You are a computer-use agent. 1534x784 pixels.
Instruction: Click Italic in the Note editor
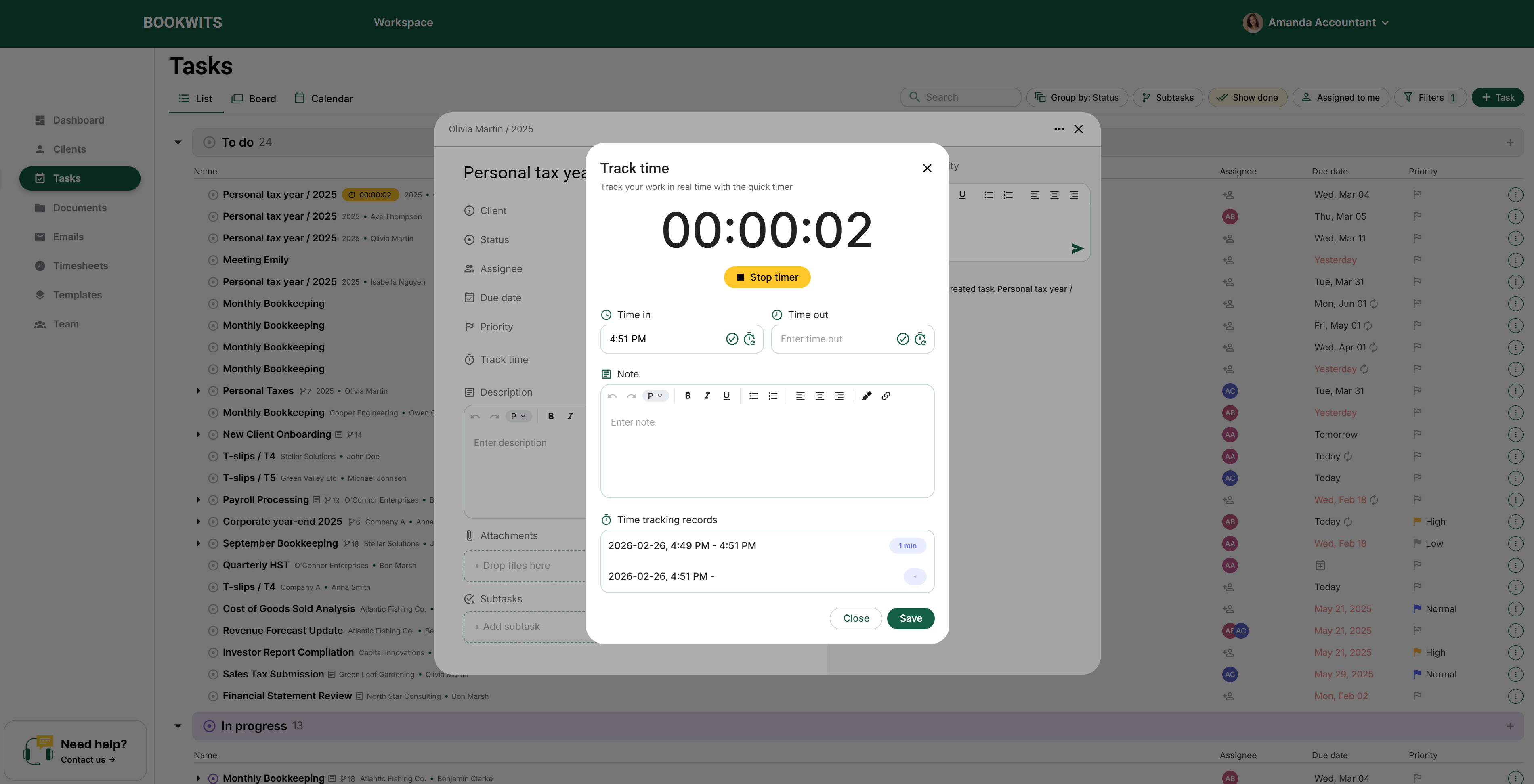coord(707,396)
